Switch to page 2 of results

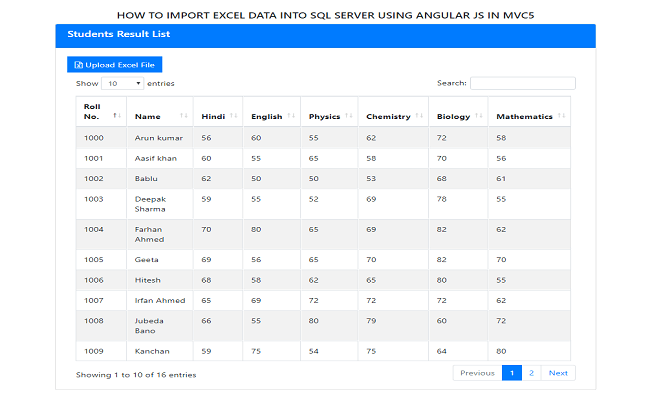[x=531, y=373]
